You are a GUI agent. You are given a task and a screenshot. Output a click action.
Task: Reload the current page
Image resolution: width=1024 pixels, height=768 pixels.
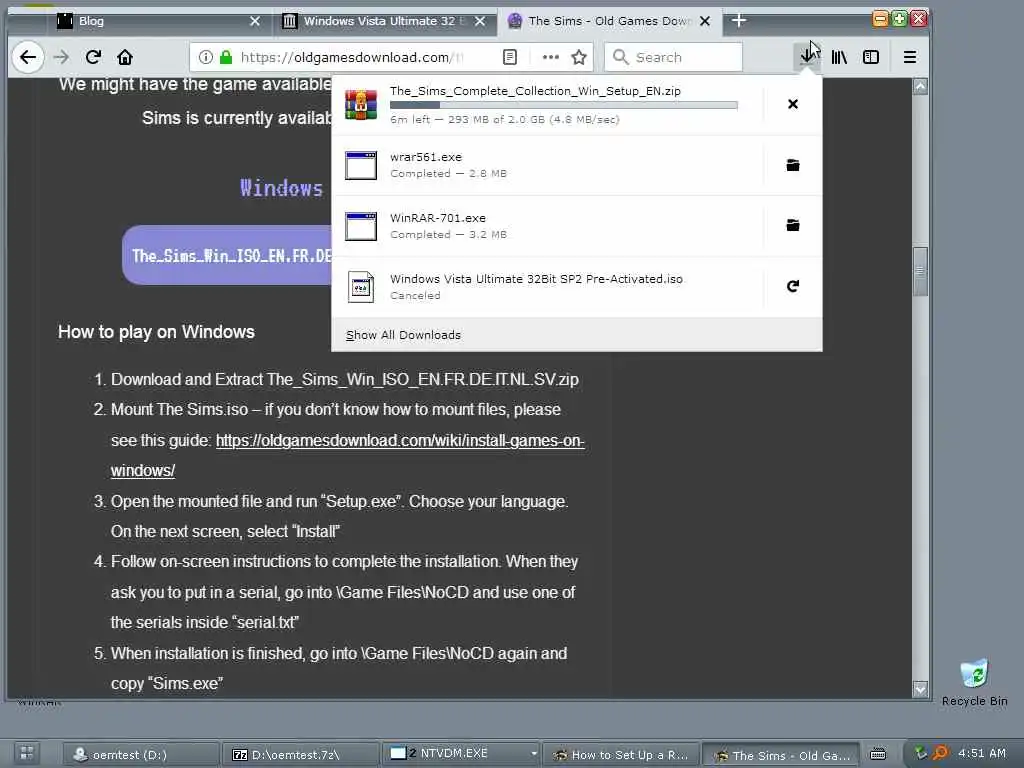[93, 57]
